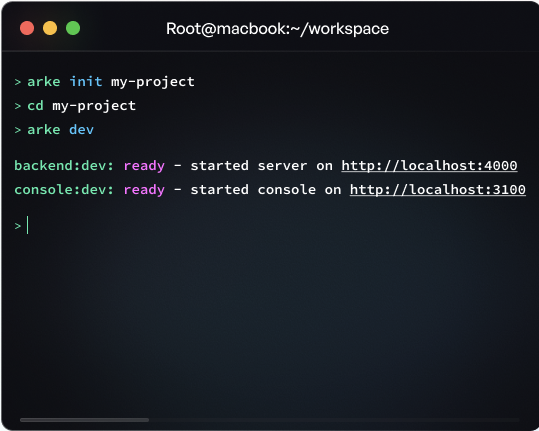Click the horizontal scrollbar thumb at bottom

click(x=84, y=420)
